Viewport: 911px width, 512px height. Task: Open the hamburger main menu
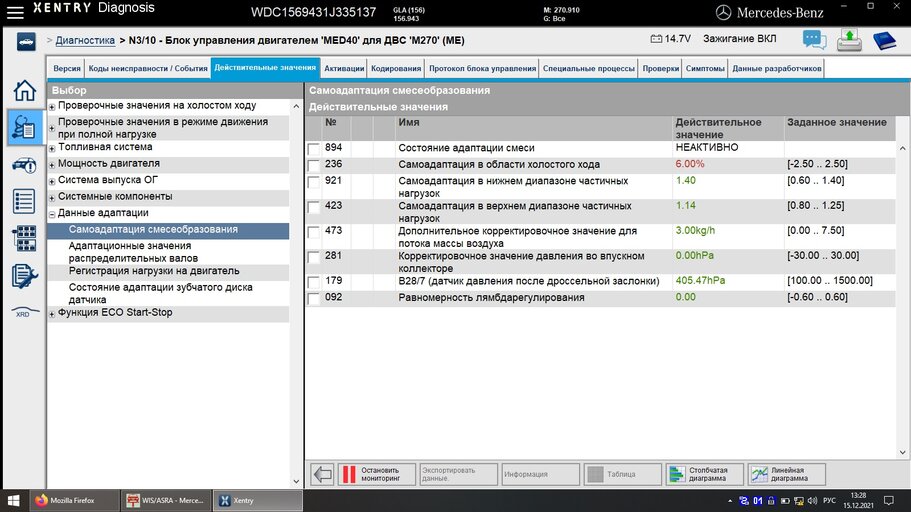coord(15,12)
